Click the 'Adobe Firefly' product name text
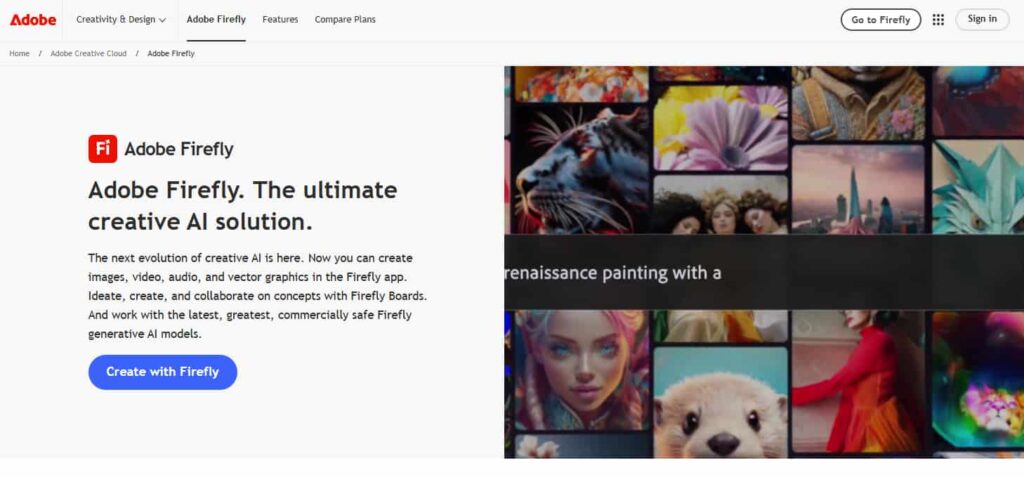Image resolution: width=1024 pixels, height=477 pixels. tap(179, 150)
